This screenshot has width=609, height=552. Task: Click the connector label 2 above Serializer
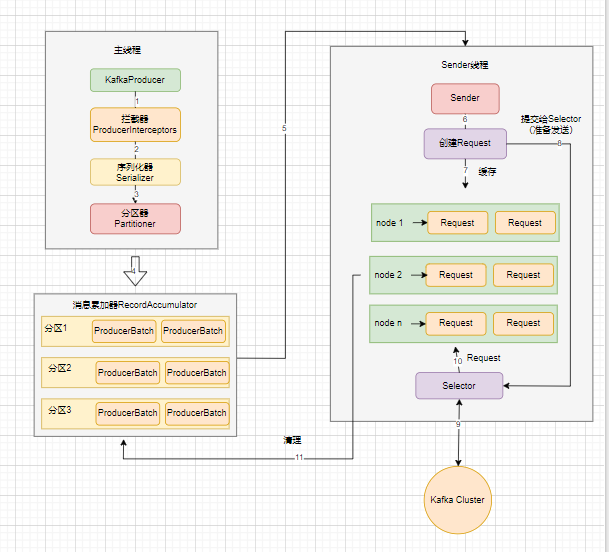click(136, 149)
